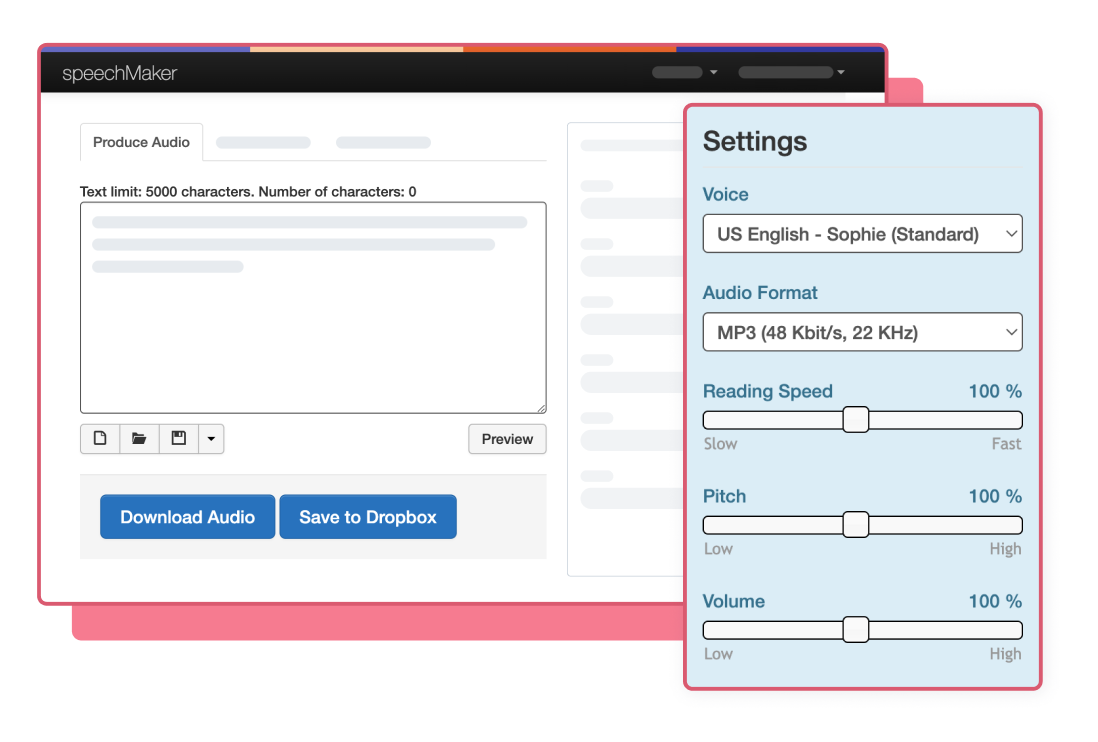Viewport: 1098px width, 742px height.
Task: Click the Volume slider handle
Action: point(855,630)
